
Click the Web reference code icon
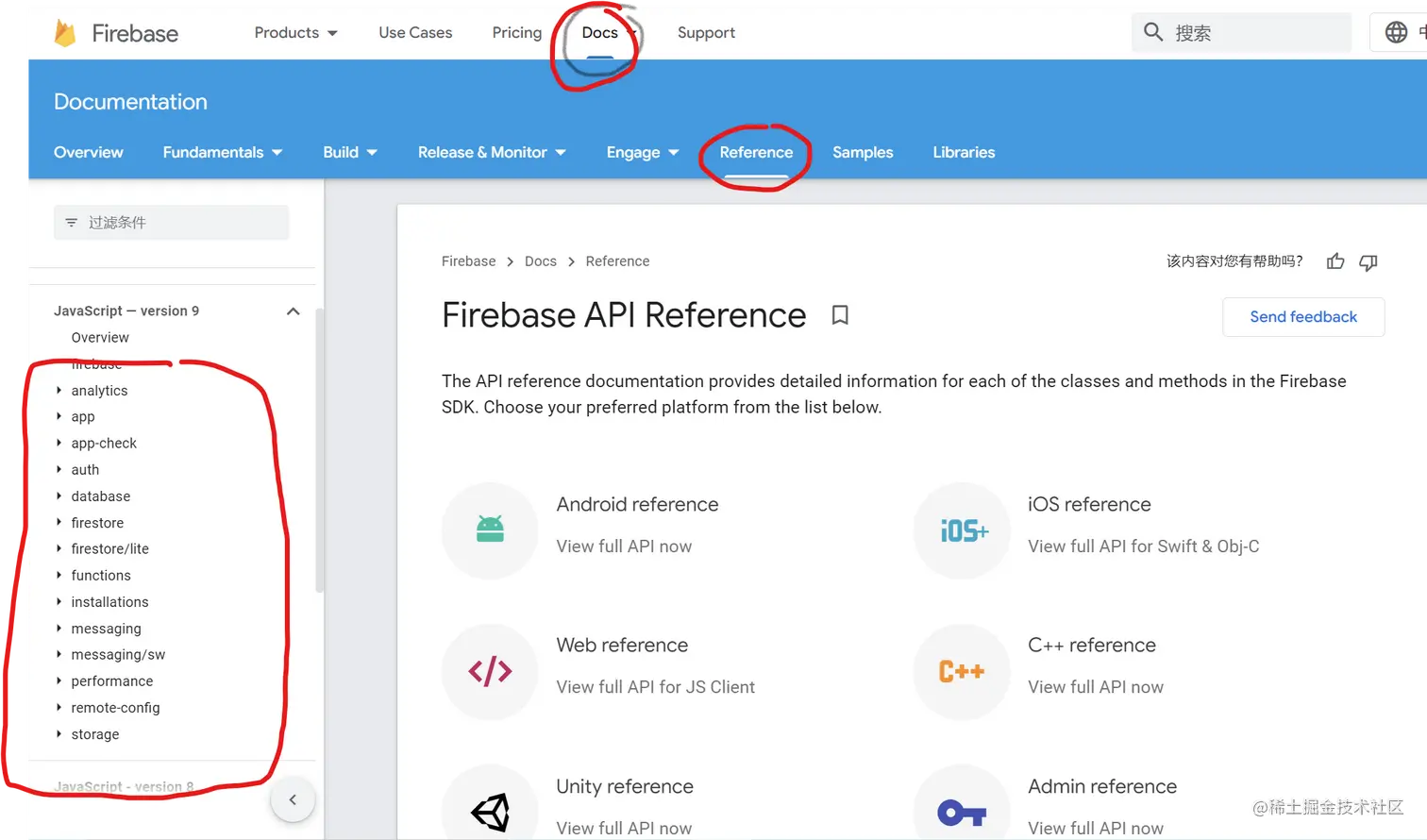(x=490, y=671)
